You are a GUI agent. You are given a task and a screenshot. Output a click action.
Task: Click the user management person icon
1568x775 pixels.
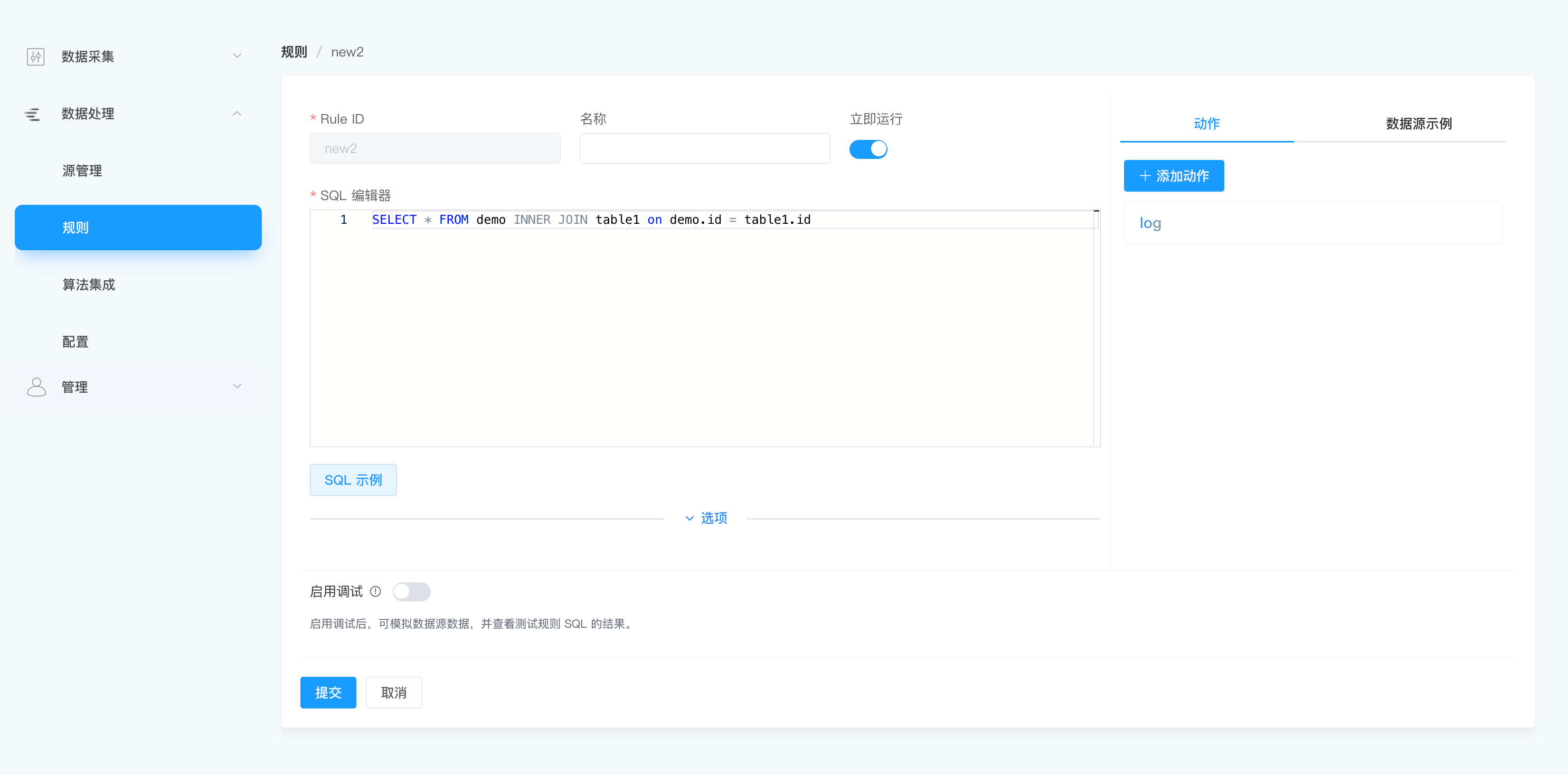[36, 386]
